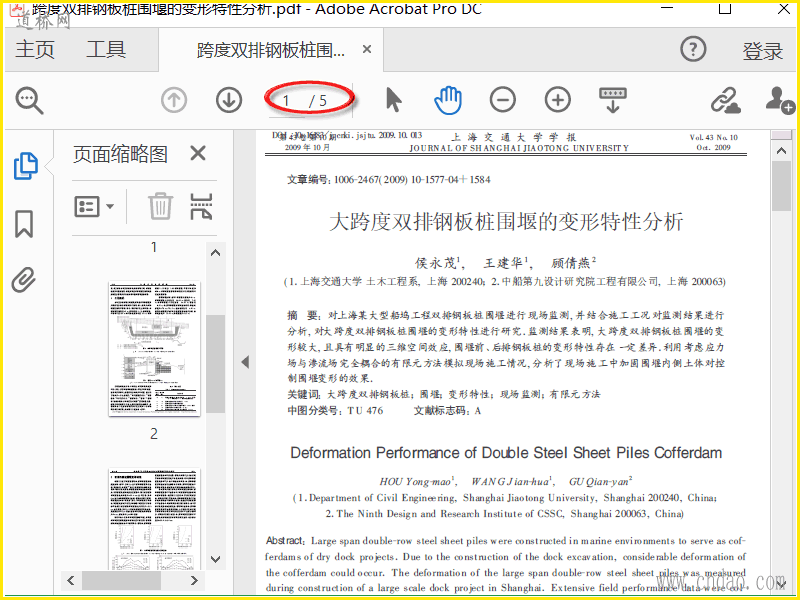Click the thumbnail panel vertical scrollbar thumb
800x600 pixels.
pos(215,364)
